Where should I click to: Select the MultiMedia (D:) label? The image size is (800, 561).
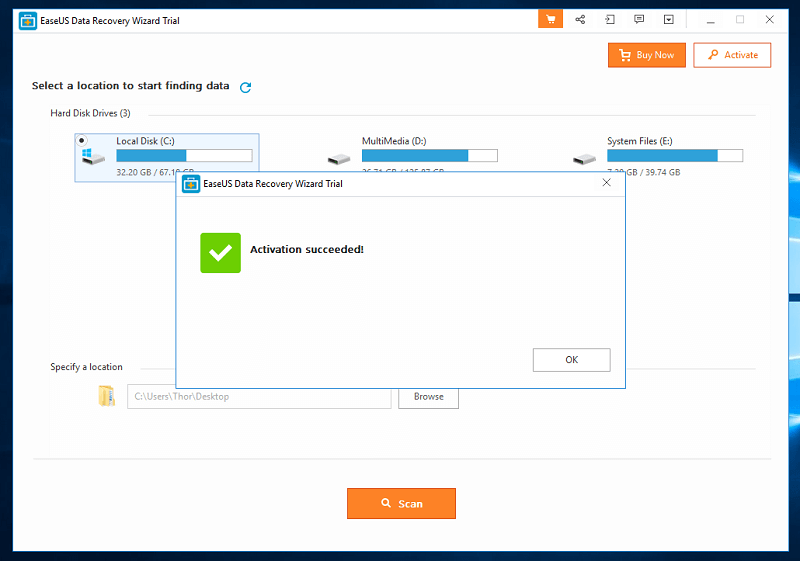[x=394, y=141]
